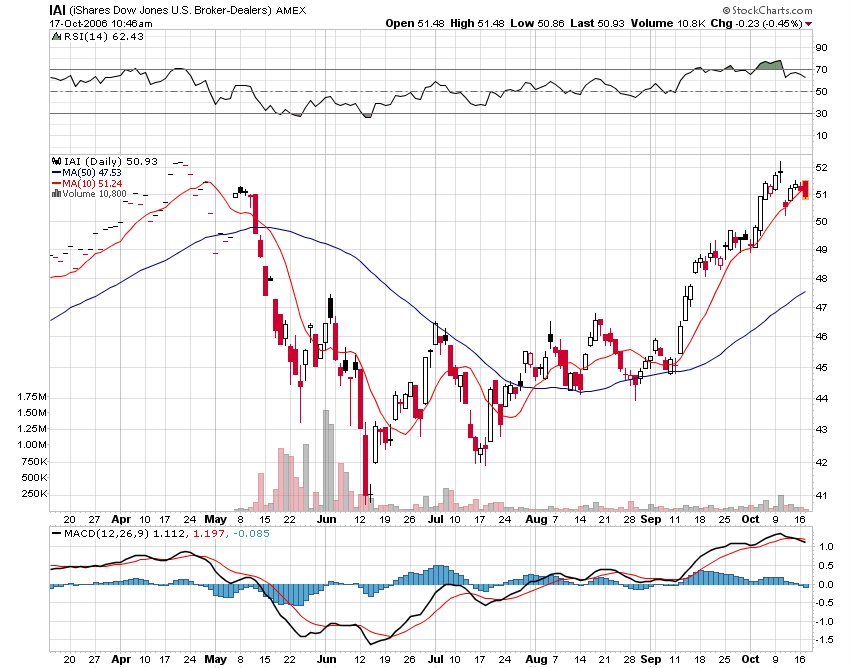Image resolution: width=850 pixels, height=668 pixels.
Task: Click the 30 level on the RSI axis
Action: [x=821, y=114]
